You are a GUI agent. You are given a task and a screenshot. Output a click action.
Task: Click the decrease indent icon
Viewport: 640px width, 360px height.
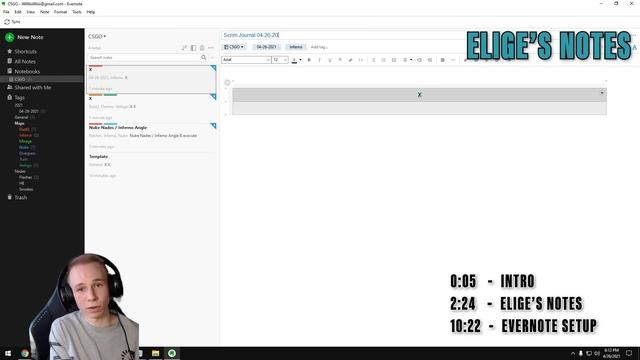pyautogui.click(x=419, y=60)
